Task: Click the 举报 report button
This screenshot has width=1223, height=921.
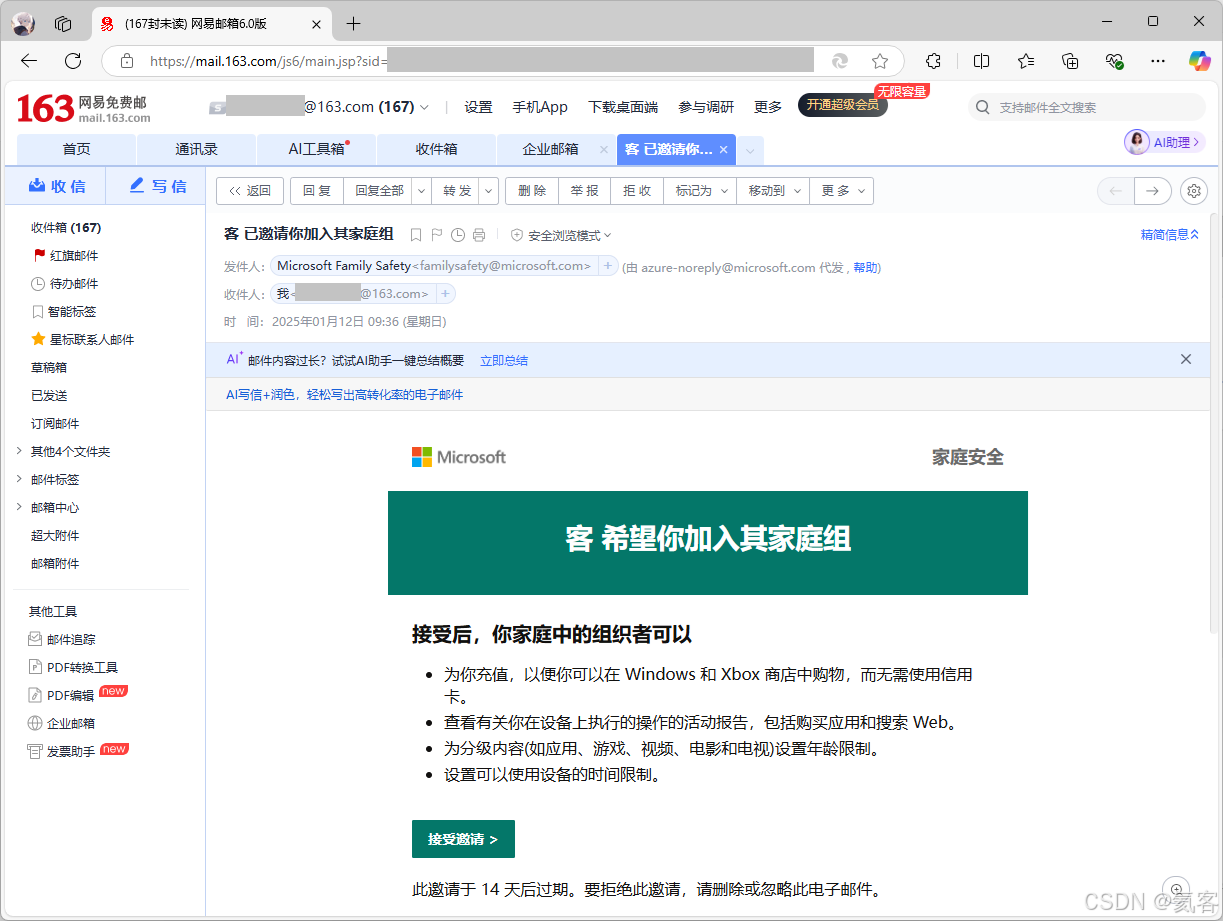Action: coord(585,191)
